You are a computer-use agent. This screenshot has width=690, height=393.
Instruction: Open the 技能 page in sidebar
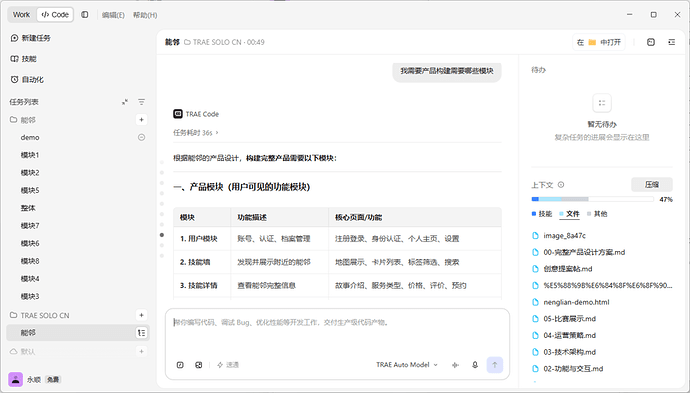pyautogui.click(x=23, y=59)
